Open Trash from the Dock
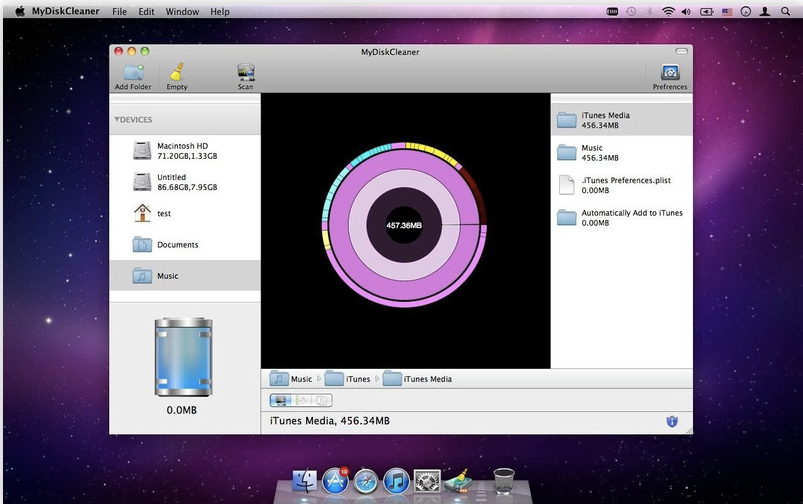This screenshot has width=803, height=504. point(504,481)
